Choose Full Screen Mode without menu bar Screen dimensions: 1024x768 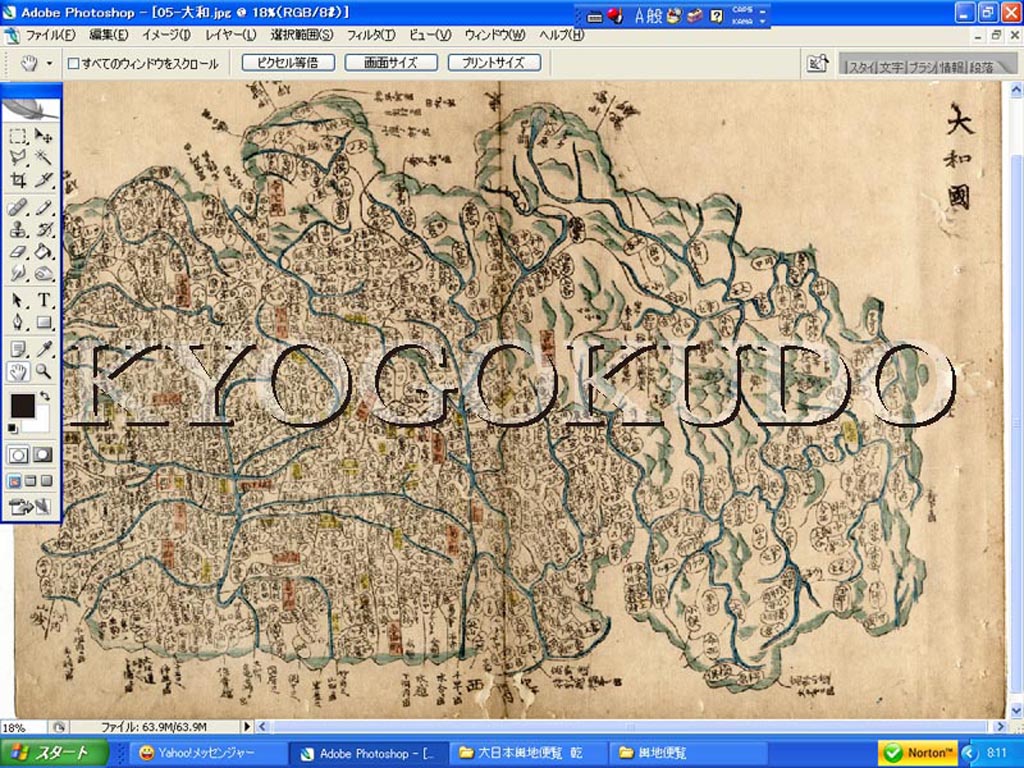point(46,481)
